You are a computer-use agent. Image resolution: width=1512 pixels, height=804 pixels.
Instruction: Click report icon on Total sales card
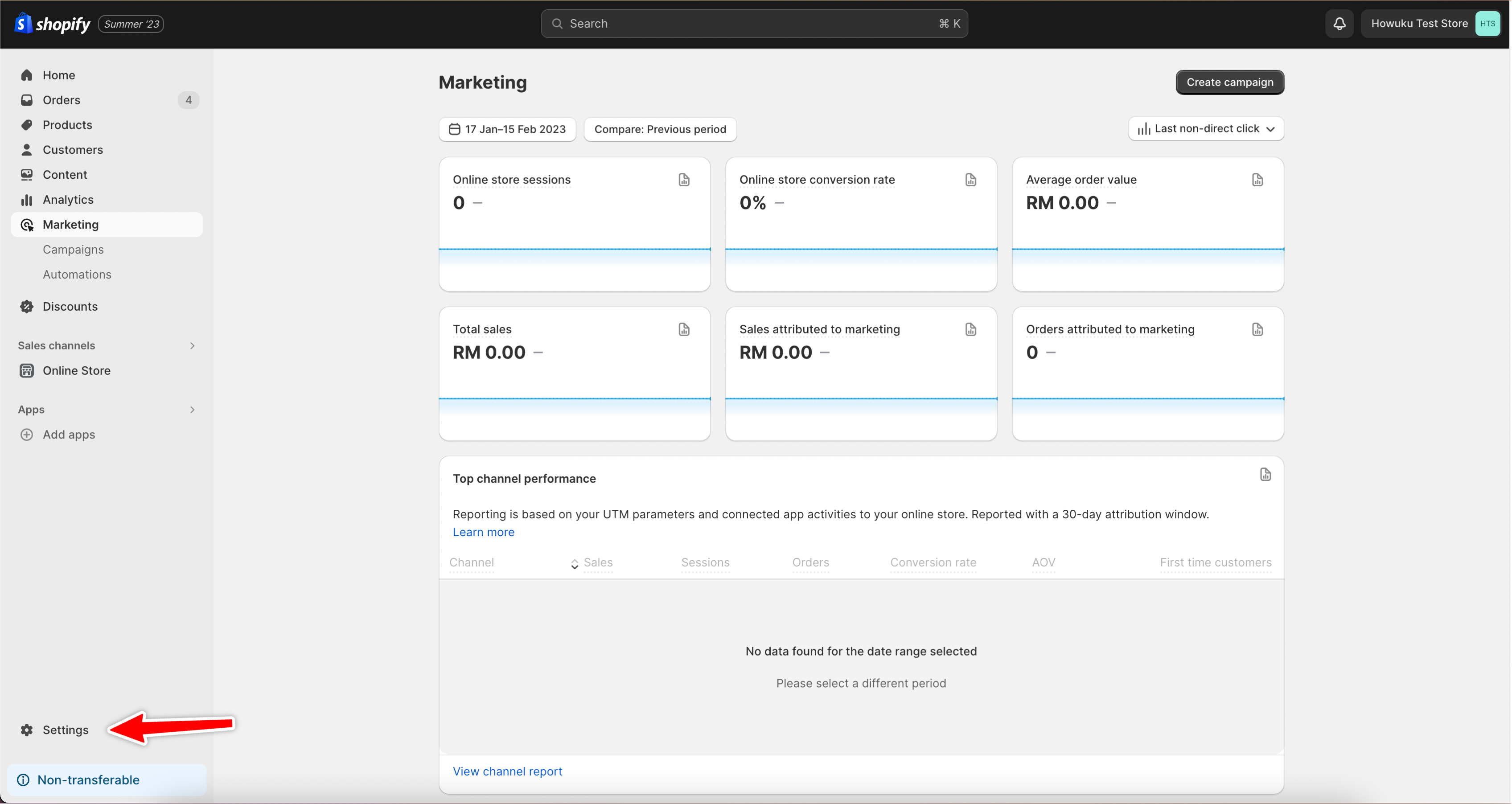[684, 329]
